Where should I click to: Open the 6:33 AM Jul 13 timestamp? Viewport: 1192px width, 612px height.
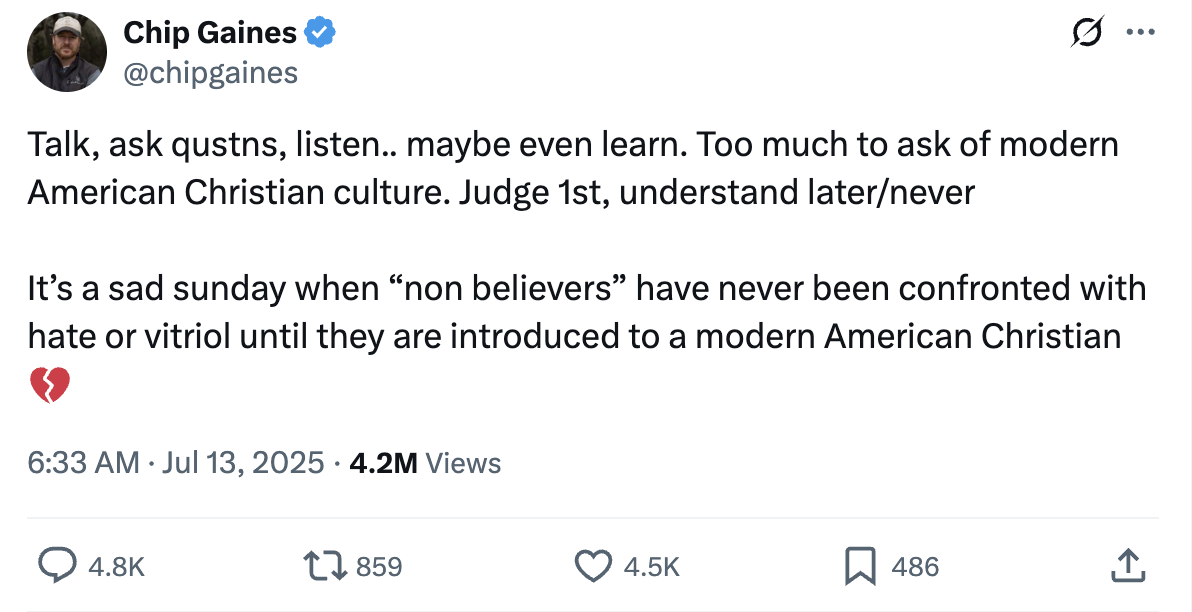click(176, 463)
